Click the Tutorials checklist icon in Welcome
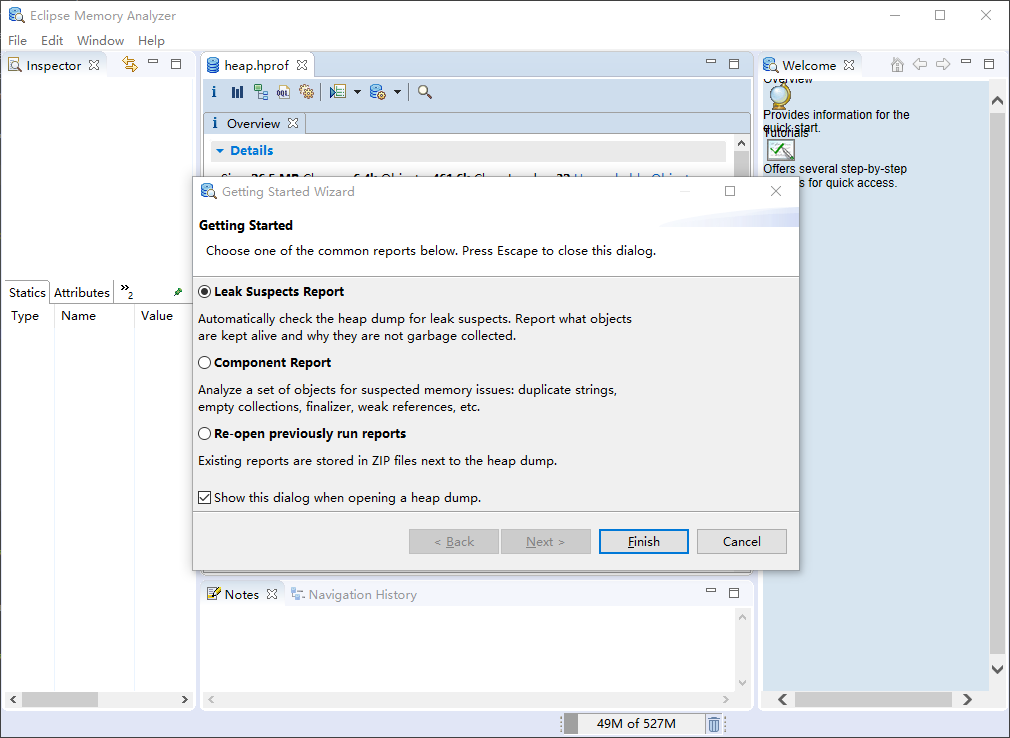 click(781, 150)
